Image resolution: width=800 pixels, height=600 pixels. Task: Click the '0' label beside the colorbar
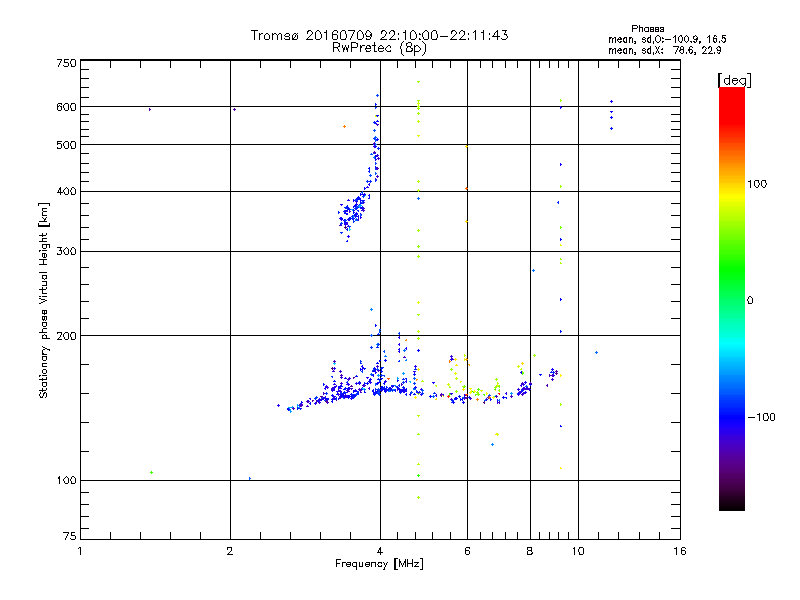pos(749,300)
